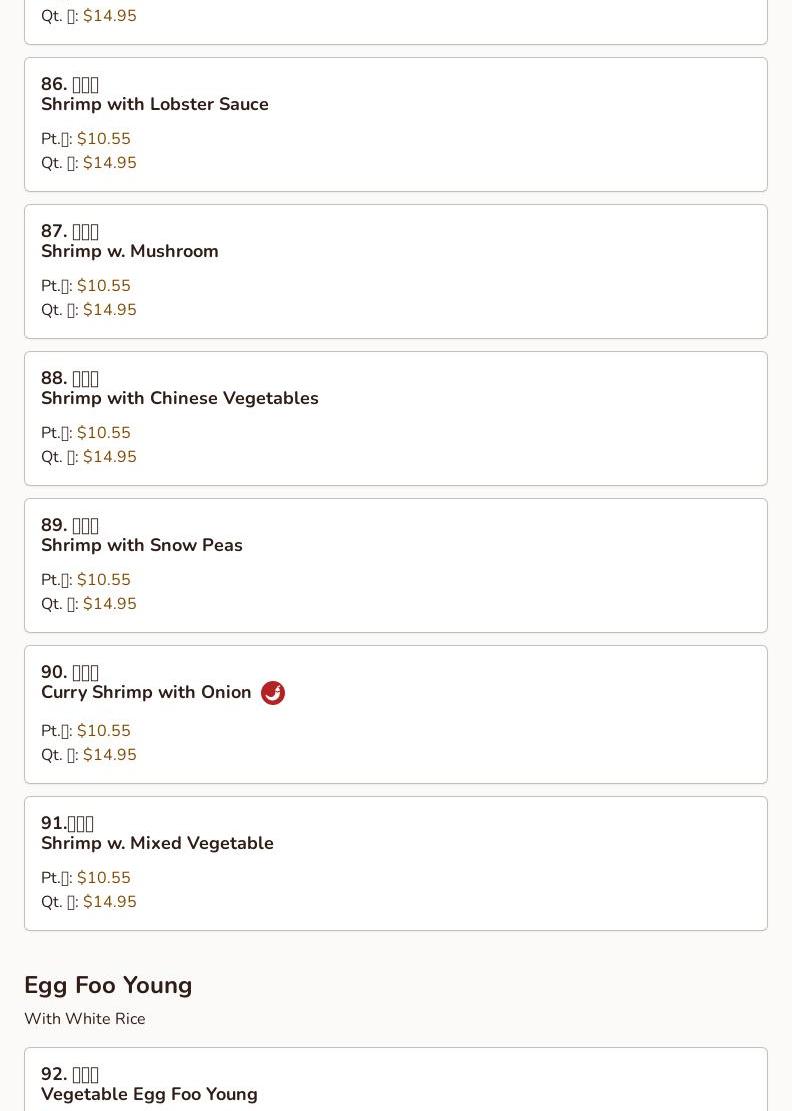Open Shrimp with Lobster Sauce item
Screen dimensions: 792x1111
[x=155, y=104]
